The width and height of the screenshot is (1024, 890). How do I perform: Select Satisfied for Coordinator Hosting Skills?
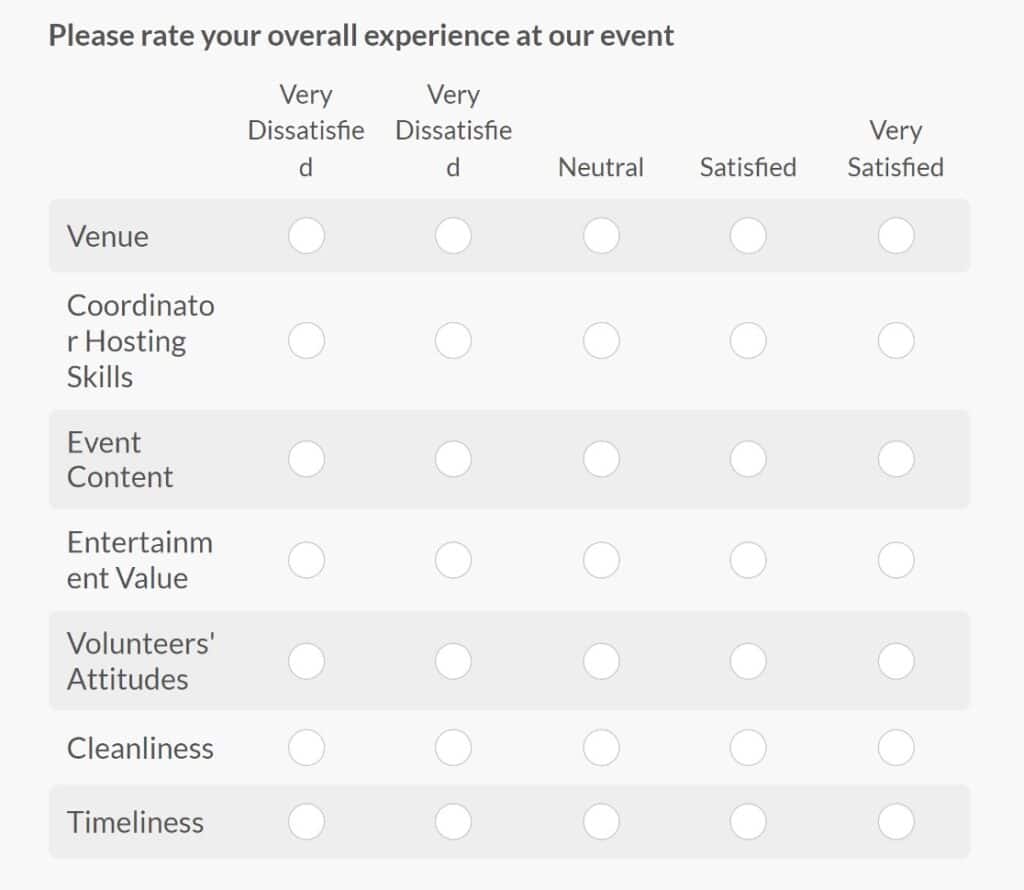(x=748, y=340)
